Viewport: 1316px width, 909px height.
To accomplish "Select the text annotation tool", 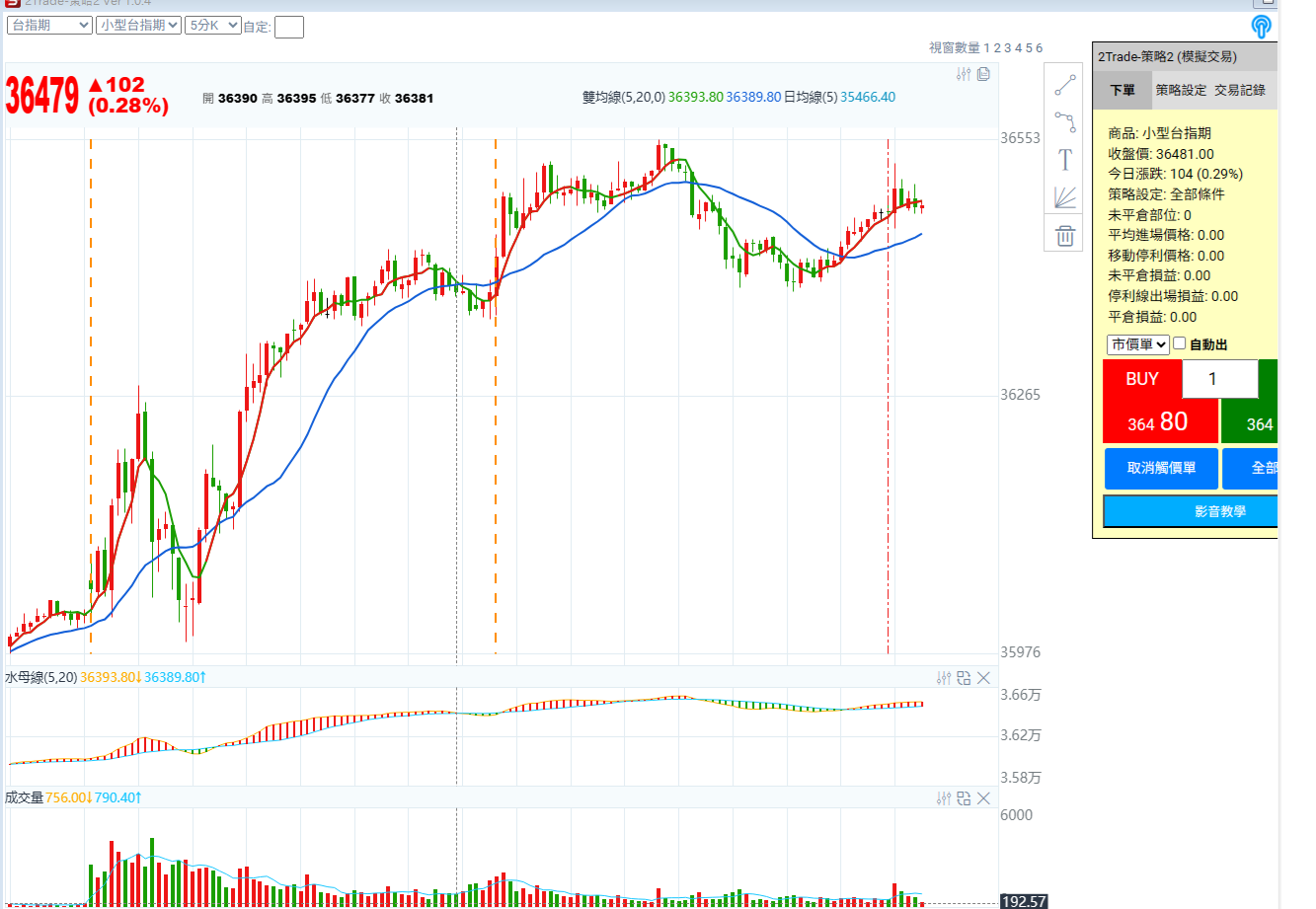I will [x=1064, y=160].
